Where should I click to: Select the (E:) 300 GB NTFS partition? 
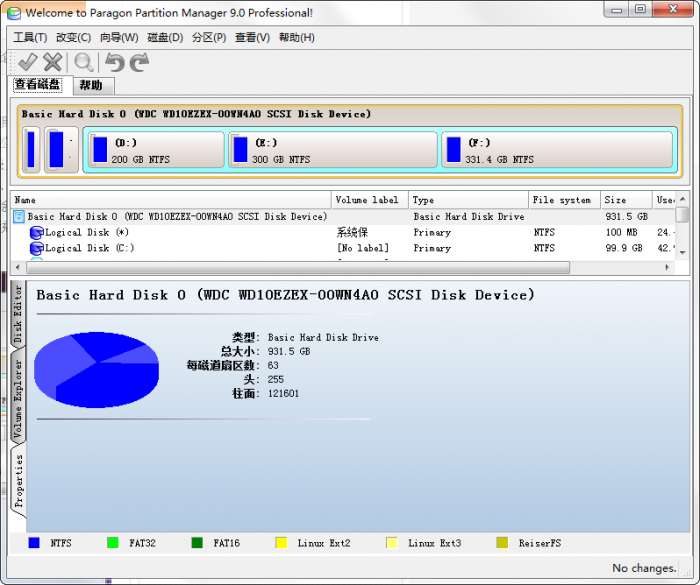(x=333, y=150)
